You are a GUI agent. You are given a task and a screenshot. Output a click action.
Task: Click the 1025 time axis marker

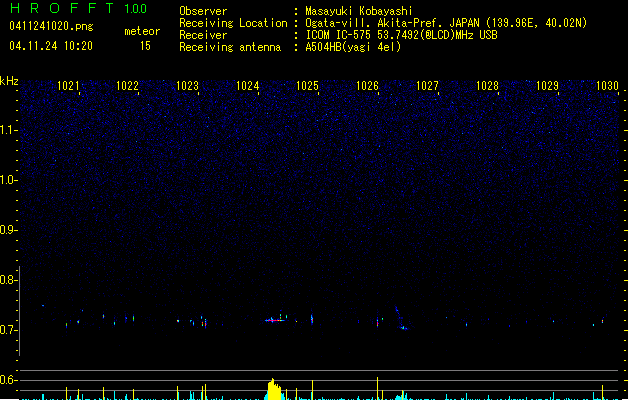point(307,86)
